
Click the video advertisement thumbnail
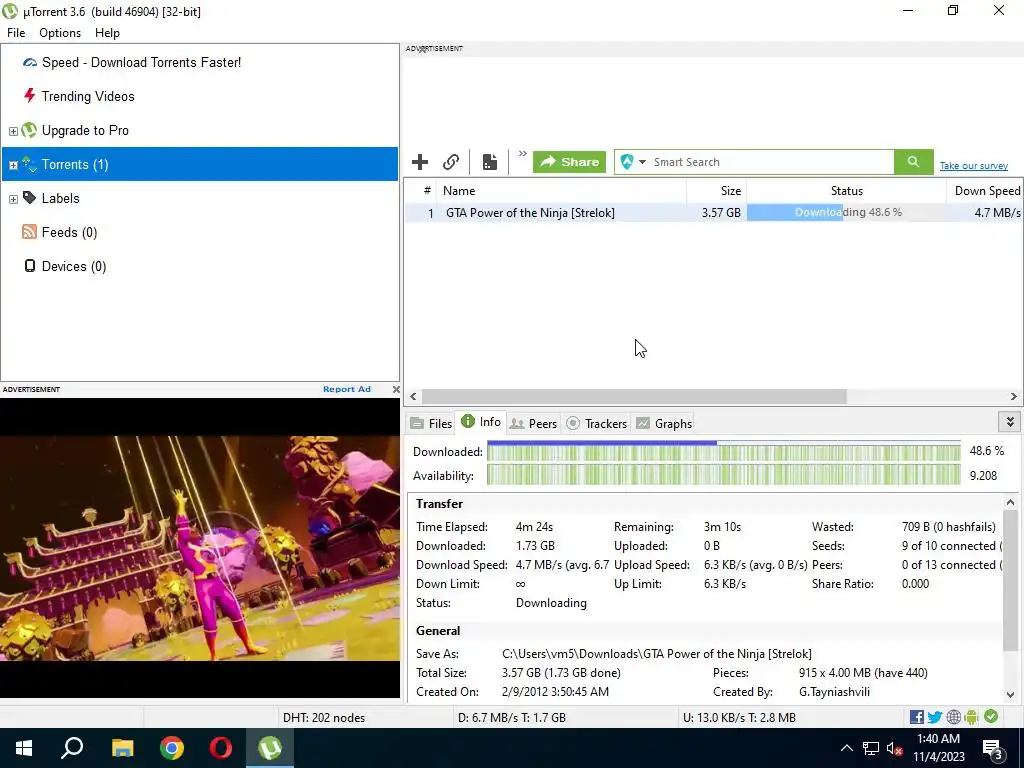point(200,548)
